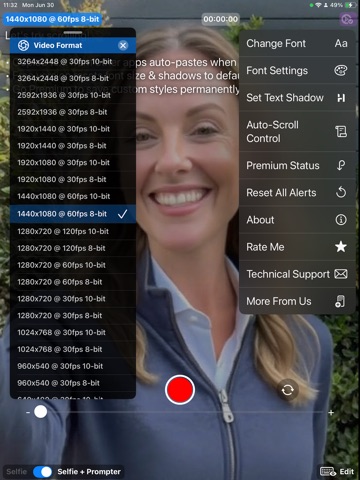Select 1280x720 @ 120fps 8-bit
This screenshot has width=360, height=480.
point(73,248)
